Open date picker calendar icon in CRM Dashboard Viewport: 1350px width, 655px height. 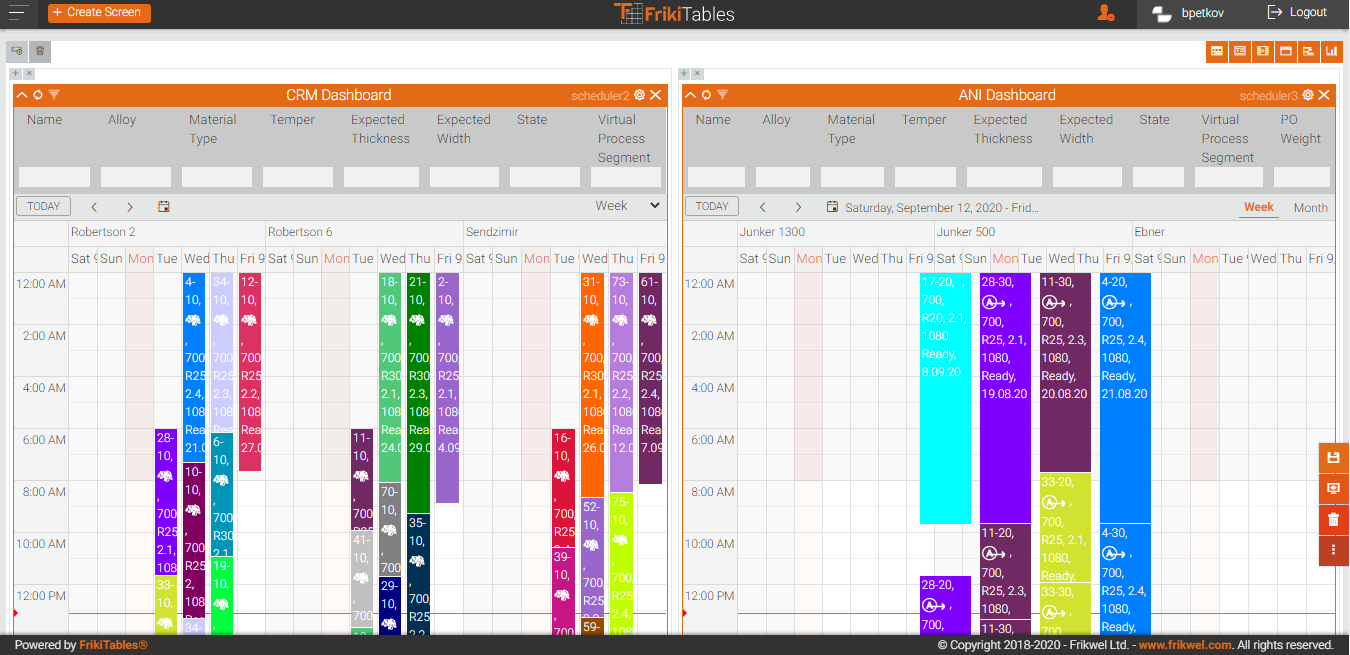tap(164, 207)
